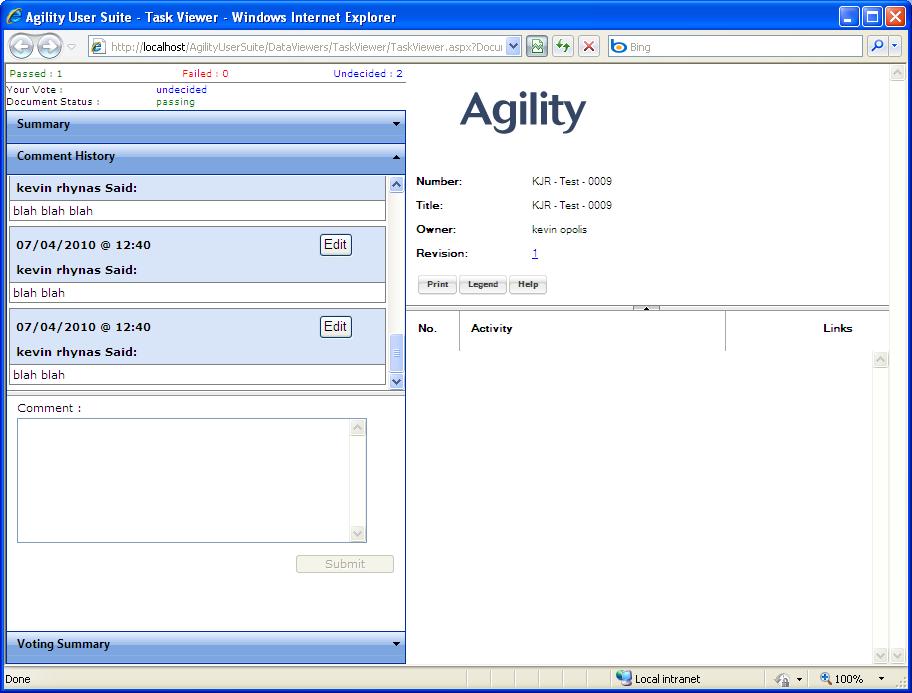Image resolution: width=912 pixels, height=693 pixels.
Task: Click the Print button
Action: click(437, 285)
